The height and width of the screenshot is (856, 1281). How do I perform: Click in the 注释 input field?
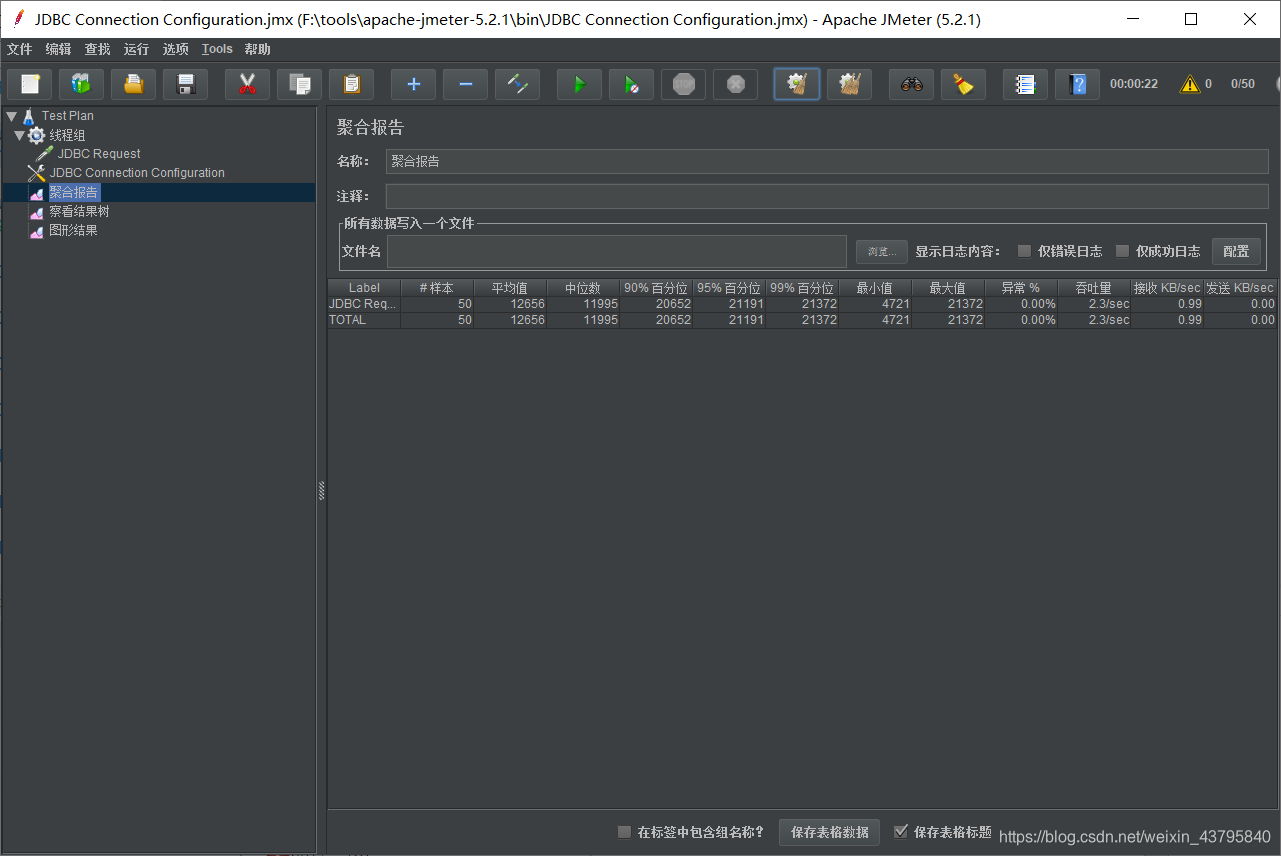(x=827, y=196)
